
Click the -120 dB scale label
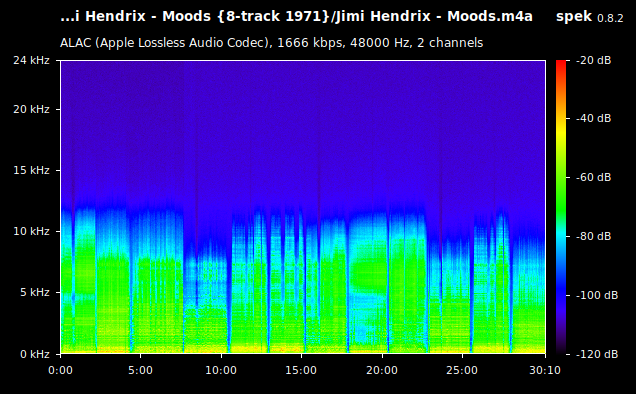click(x=597, y=354)
